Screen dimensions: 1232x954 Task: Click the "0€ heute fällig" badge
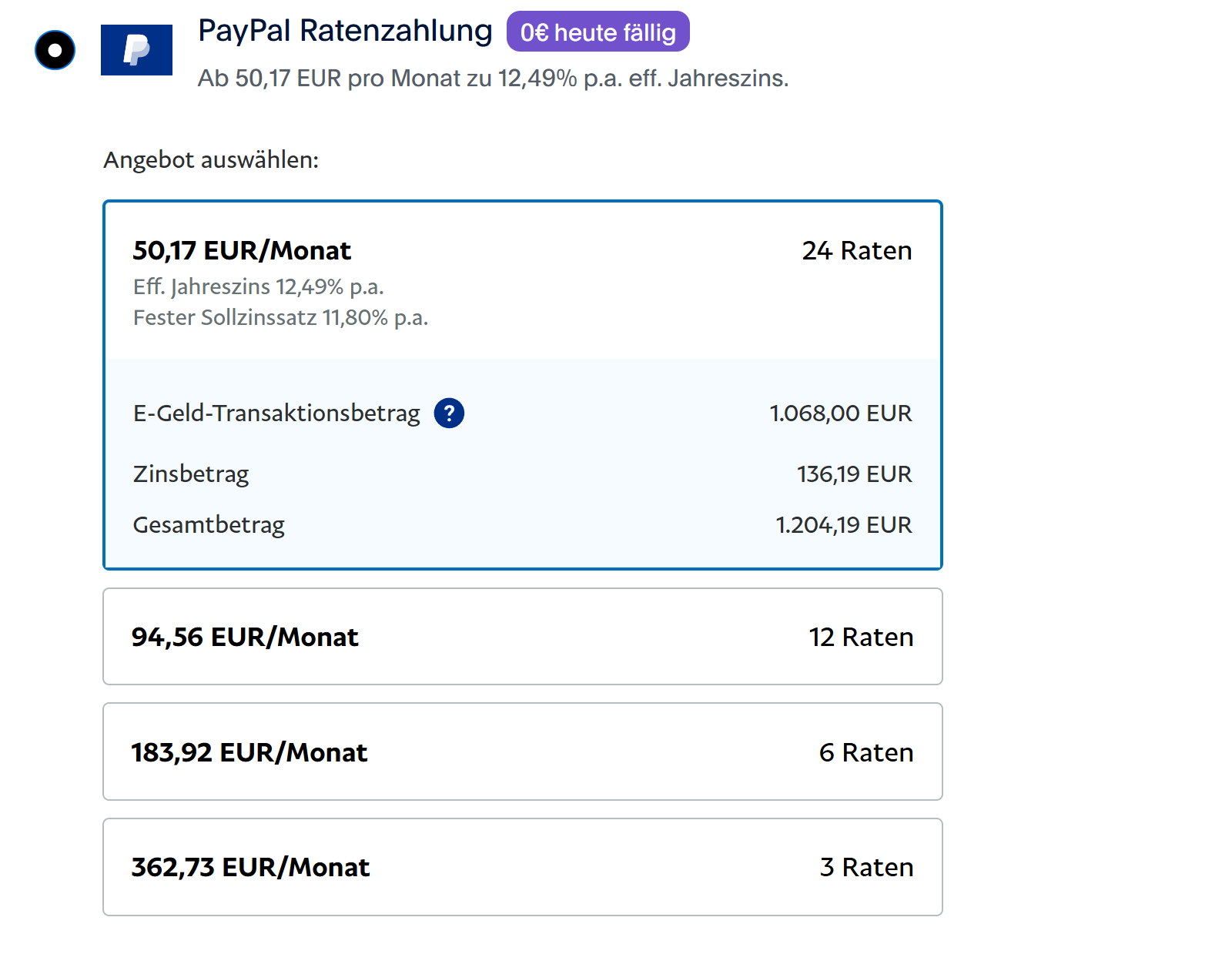598,32
